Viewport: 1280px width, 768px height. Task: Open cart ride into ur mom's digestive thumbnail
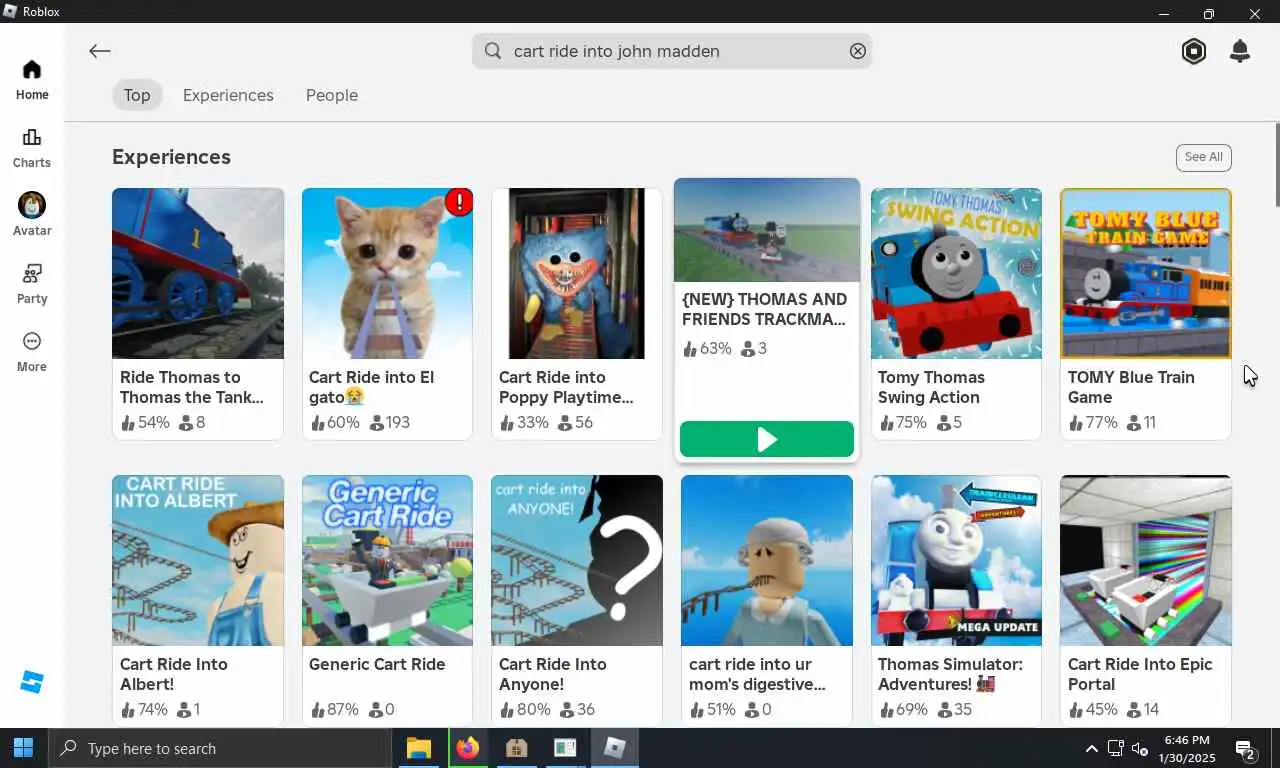[767, 560]
